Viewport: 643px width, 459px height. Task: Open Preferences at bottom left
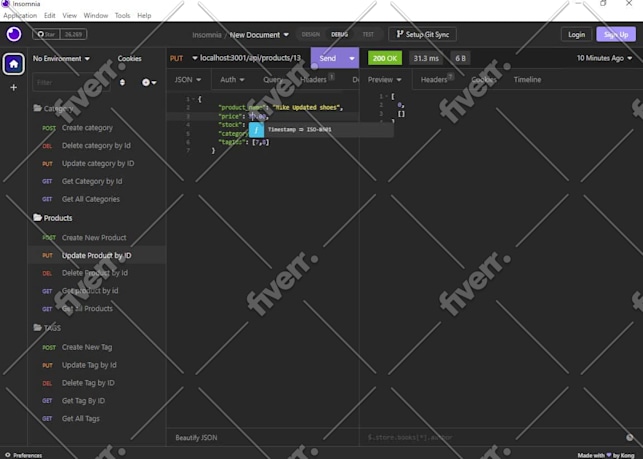point(23,455)
